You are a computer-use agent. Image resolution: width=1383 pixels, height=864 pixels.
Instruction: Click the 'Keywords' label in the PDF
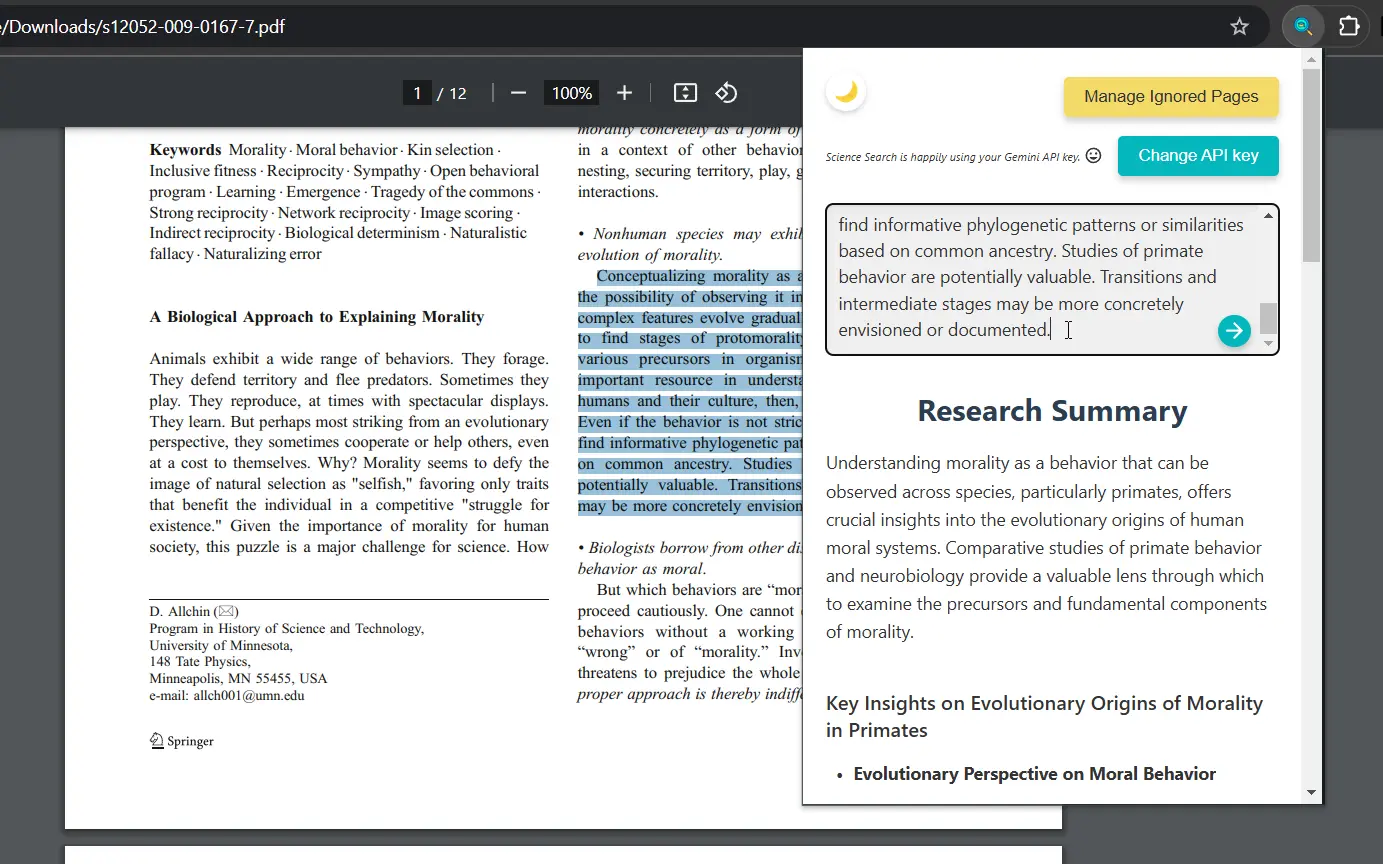(x=185, y=150)
